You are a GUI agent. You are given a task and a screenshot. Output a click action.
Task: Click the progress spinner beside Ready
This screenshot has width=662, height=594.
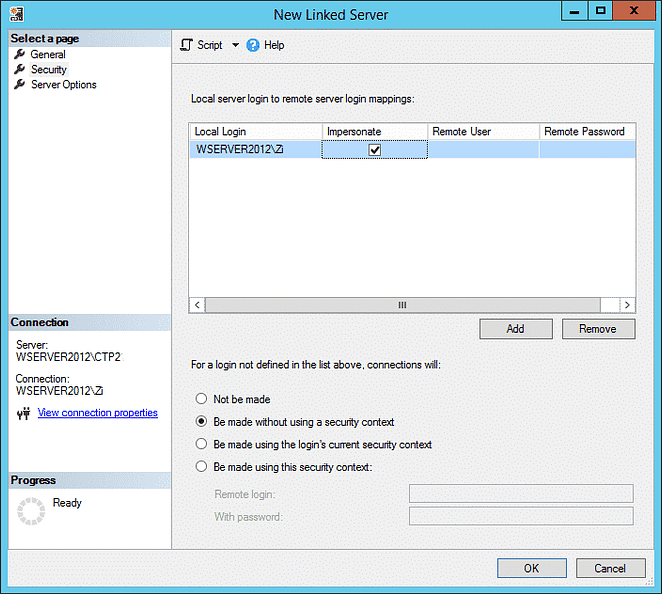31,511
